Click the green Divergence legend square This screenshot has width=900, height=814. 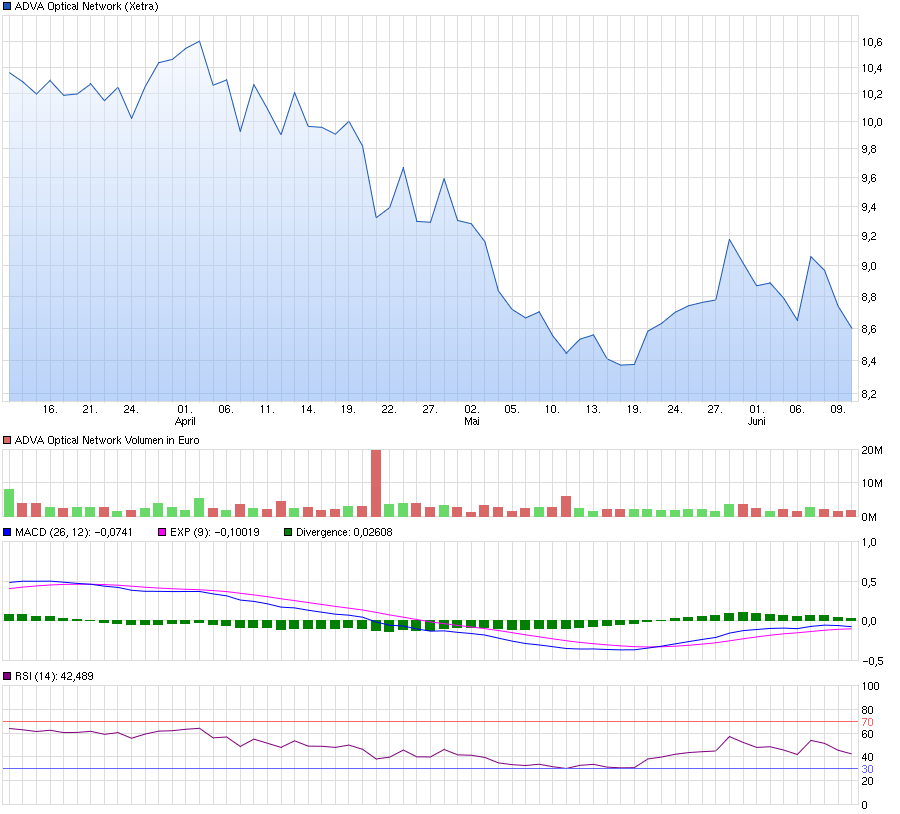tap(288, 532)
